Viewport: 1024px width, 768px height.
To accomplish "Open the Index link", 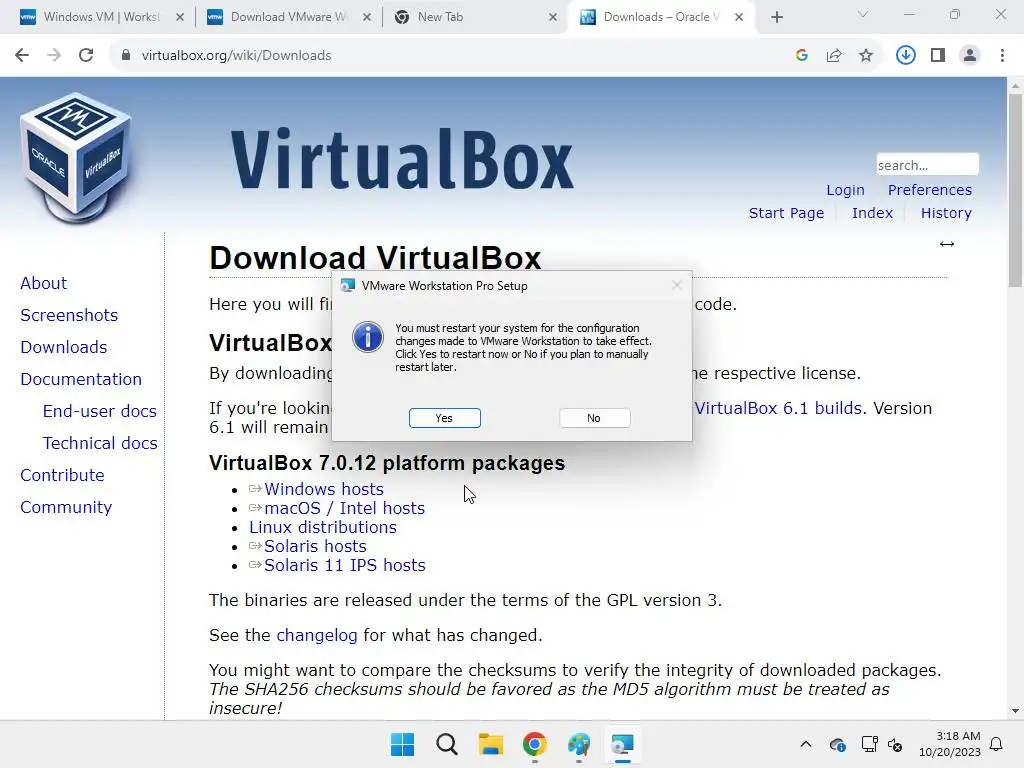I will 872,213.
